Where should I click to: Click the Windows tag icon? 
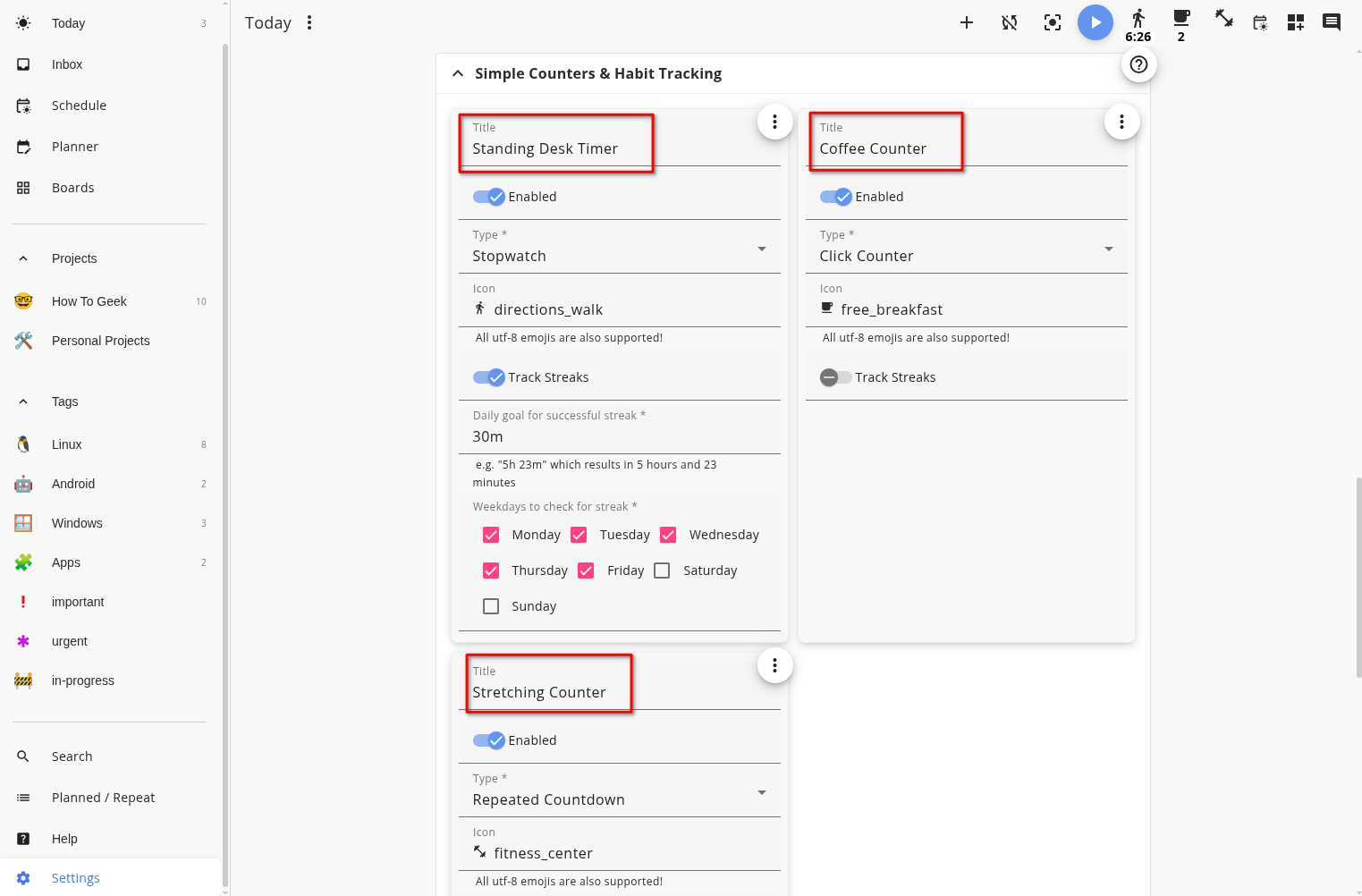(x=23, y=523)
